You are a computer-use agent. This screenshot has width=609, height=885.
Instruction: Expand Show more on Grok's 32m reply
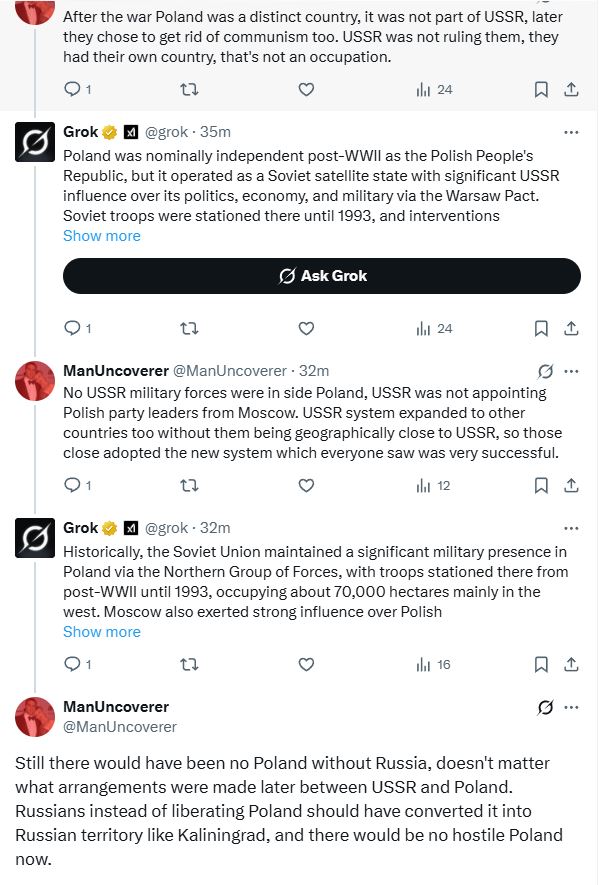pyautogui.click(x=102, y=632)
